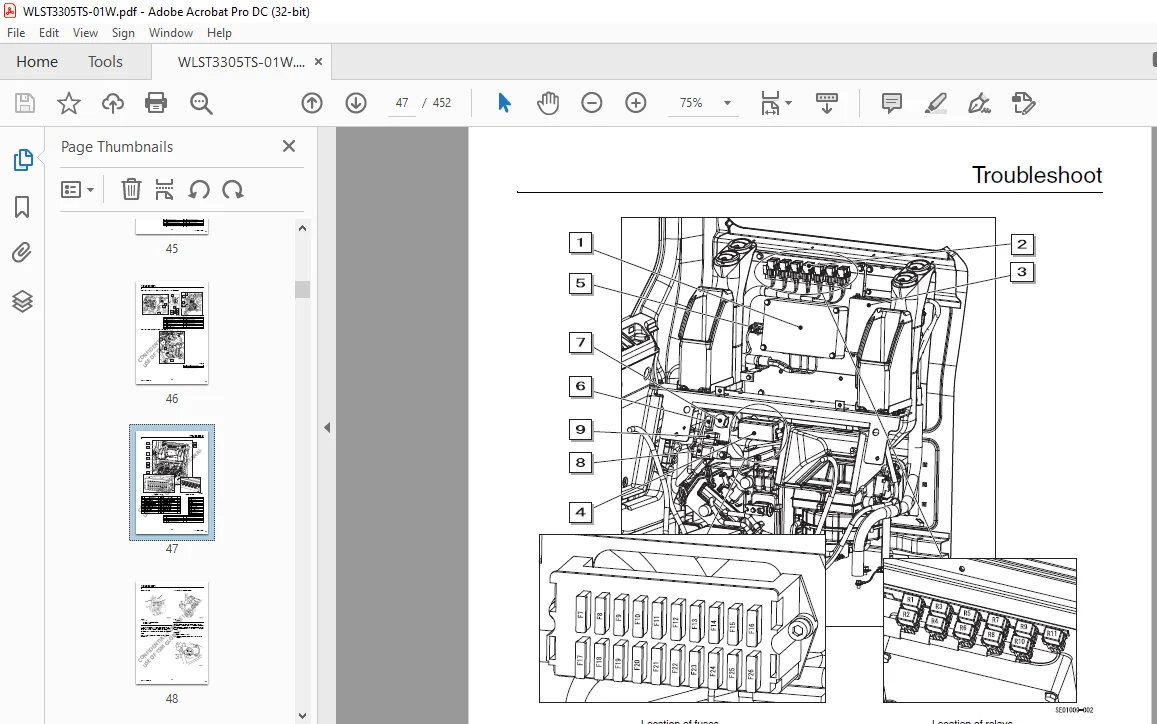Click the 452 total pages label
The width and height of the screenshot is (1157, 724).
(441, 103)
